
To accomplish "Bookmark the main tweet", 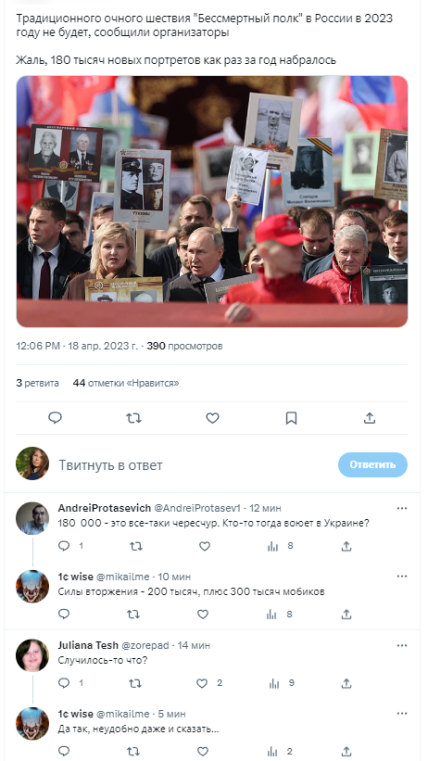I will click(x=291, y=418).
